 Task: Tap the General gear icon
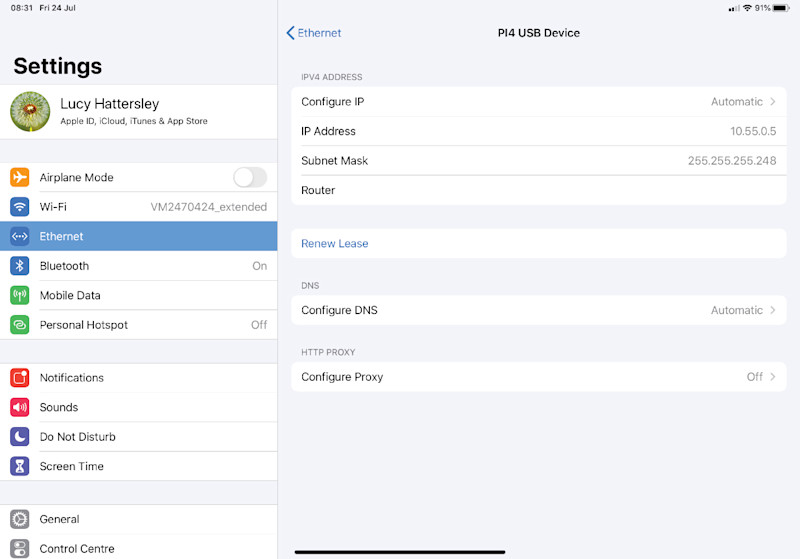(19, 519)
